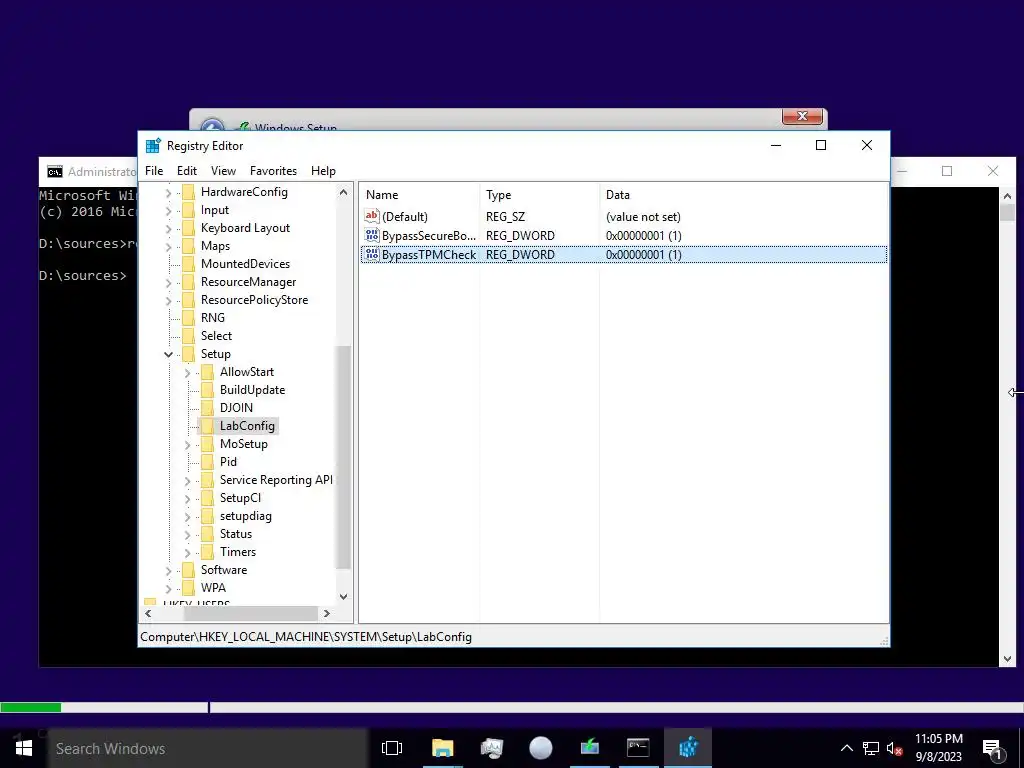Select the HardwareConfig folder icon
Image resolution: width=1024 pixels, height=768 pixels.
pyautogui.click(x=189, y=192)
